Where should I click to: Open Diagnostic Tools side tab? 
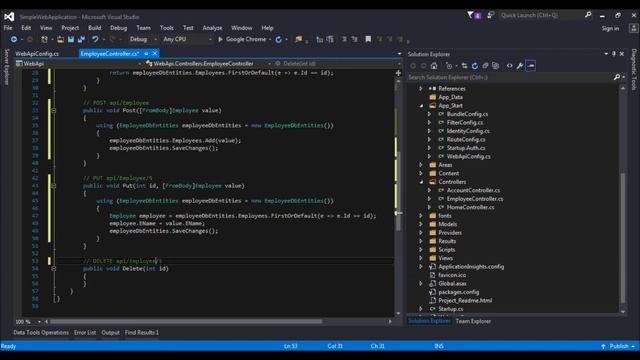click(634, 69)
